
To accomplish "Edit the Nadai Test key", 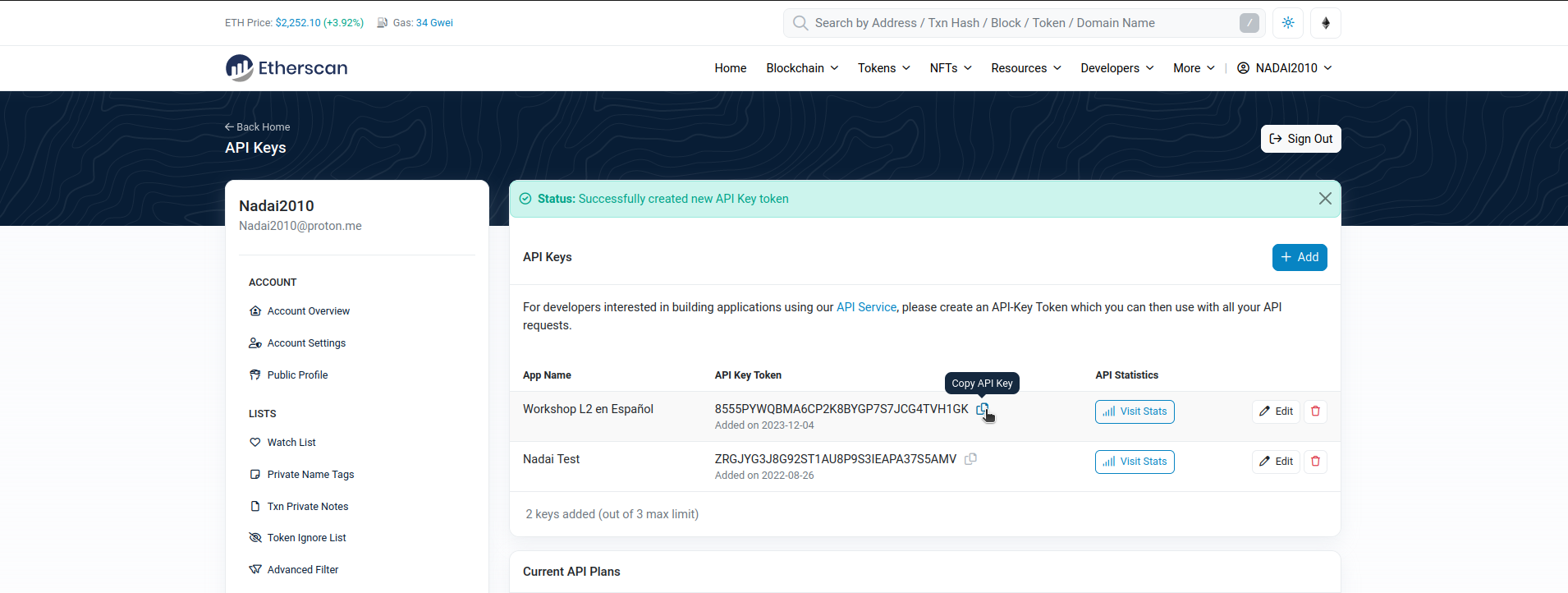I will (1276, 462).
